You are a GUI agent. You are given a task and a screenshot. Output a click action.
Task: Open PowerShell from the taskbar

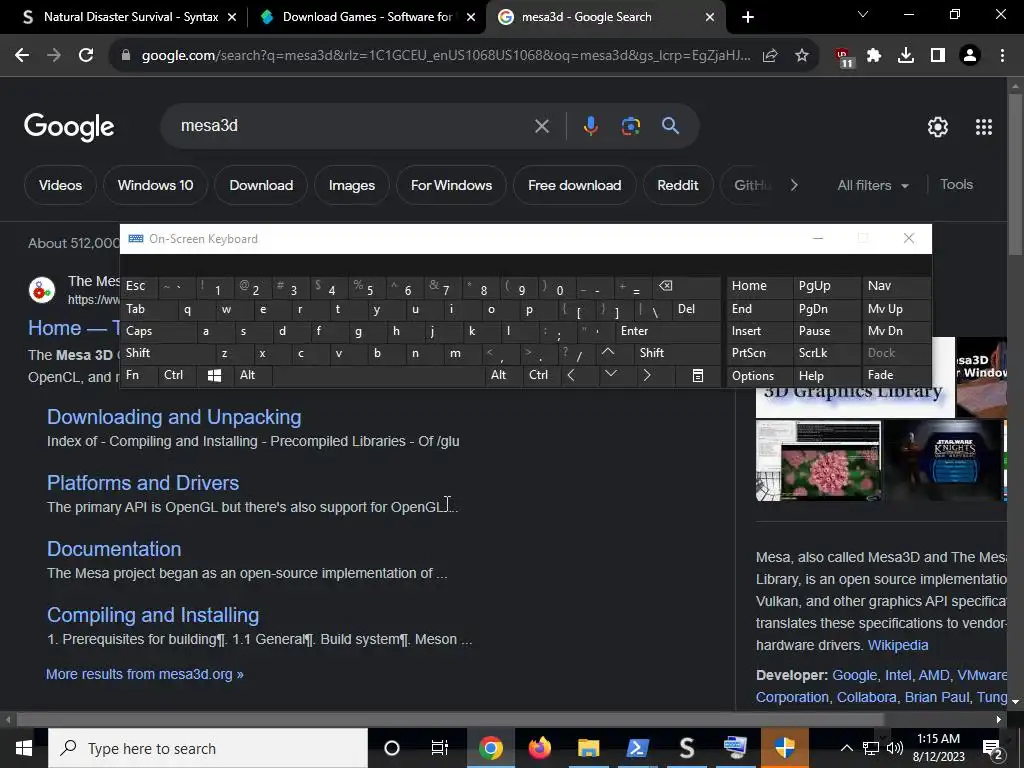637,748
